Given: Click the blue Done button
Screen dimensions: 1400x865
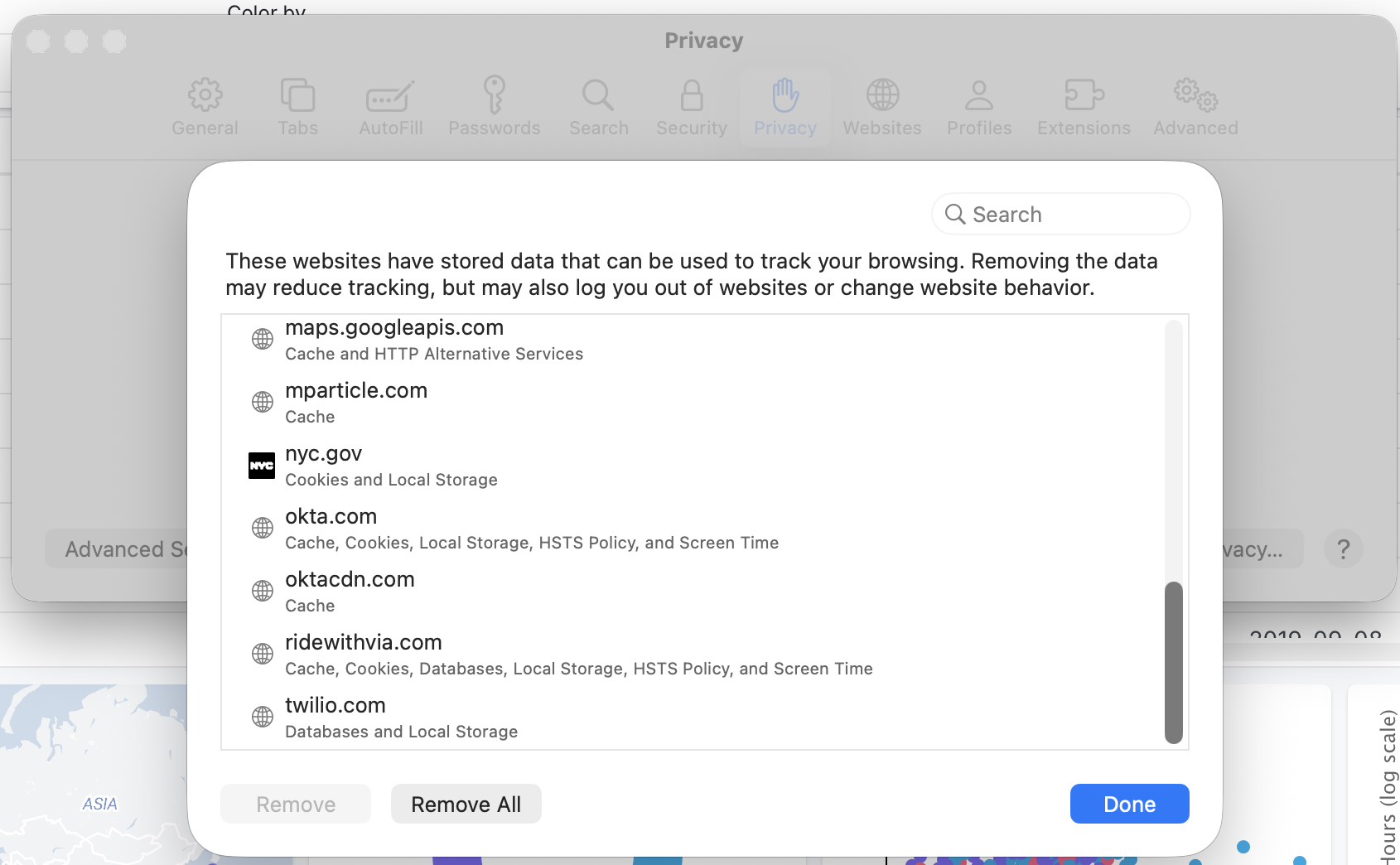Looking at the screenshot, I should tap(1130, 804).
